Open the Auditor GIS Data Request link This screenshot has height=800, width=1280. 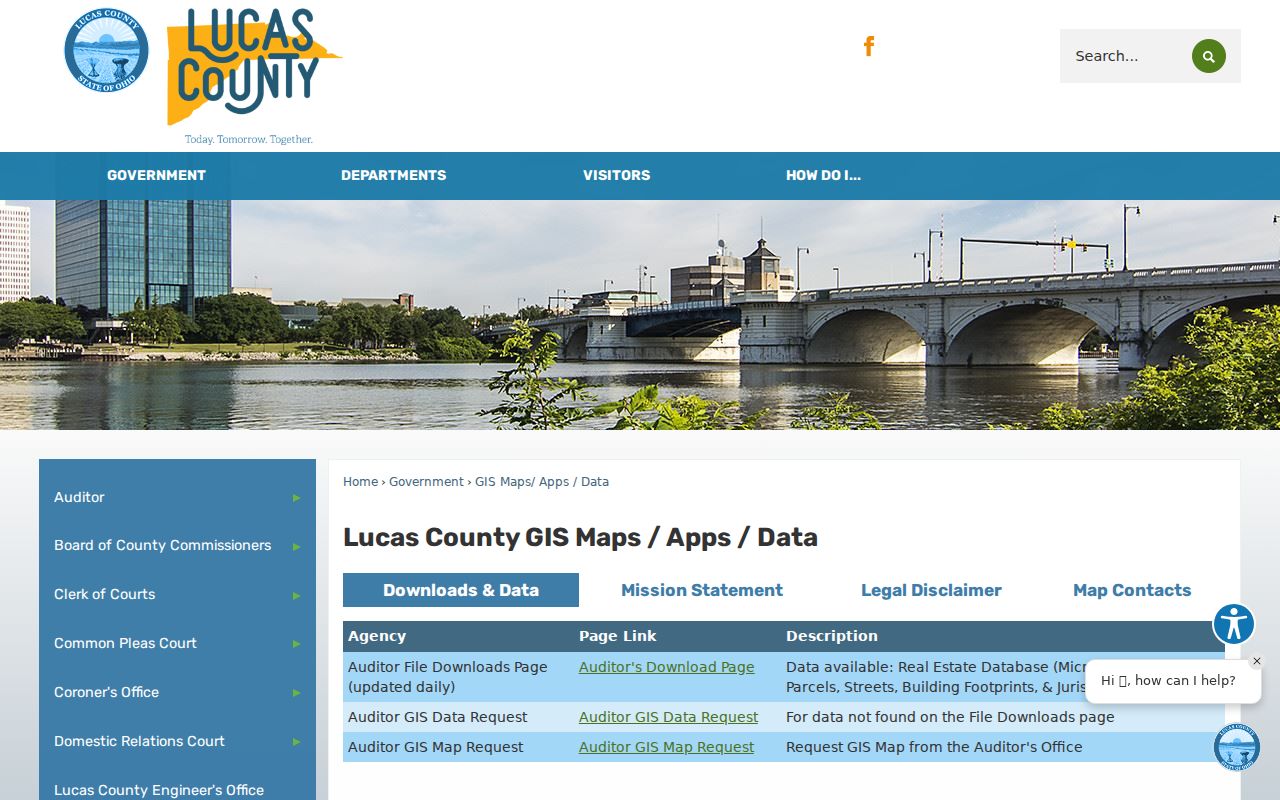coord(668,717)
